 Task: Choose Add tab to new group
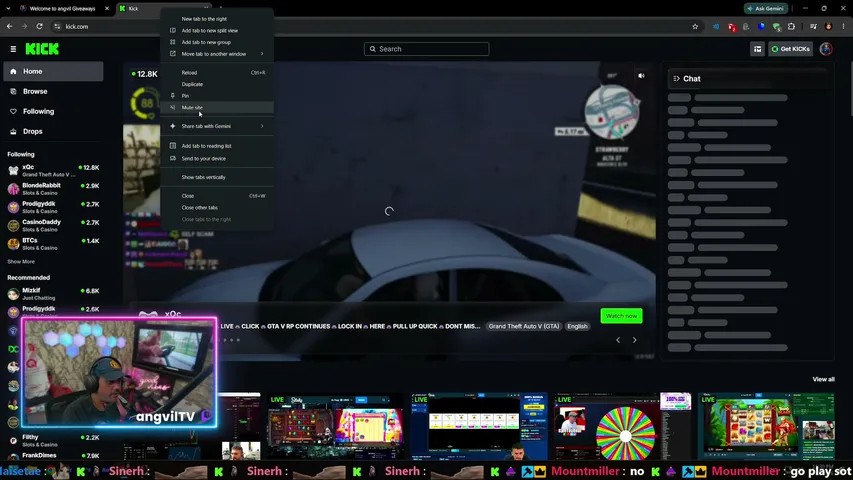coord(217,42)
